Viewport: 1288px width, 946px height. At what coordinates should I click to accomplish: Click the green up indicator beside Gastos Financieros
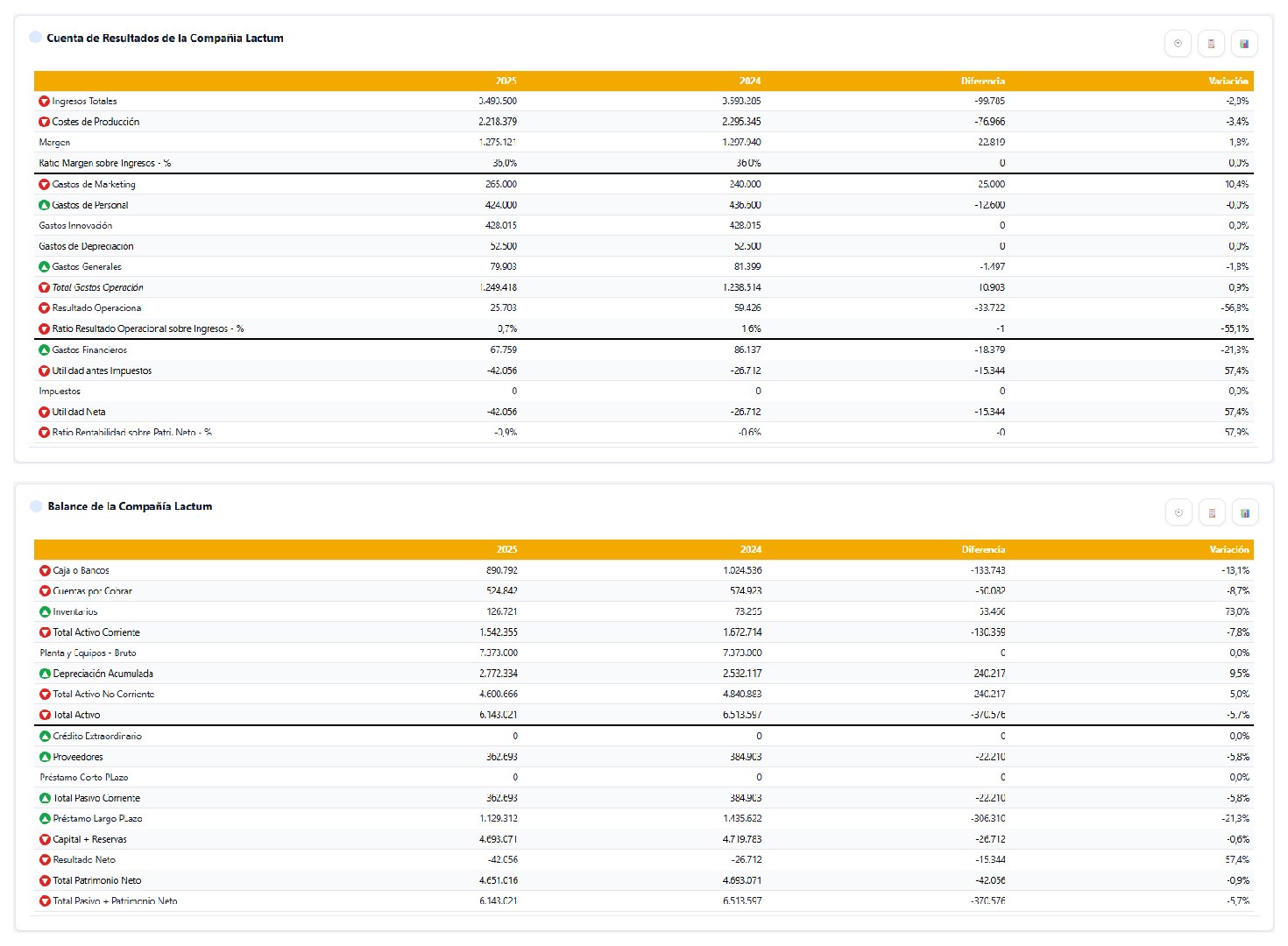45,350
